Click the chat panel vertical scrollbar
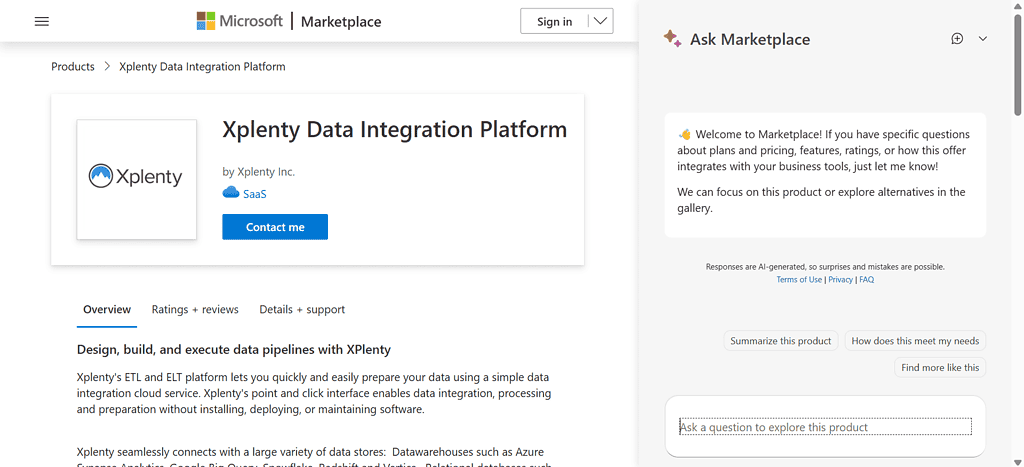The image size is (1024, 467). pyautogui.click(x=1018, y=65)
